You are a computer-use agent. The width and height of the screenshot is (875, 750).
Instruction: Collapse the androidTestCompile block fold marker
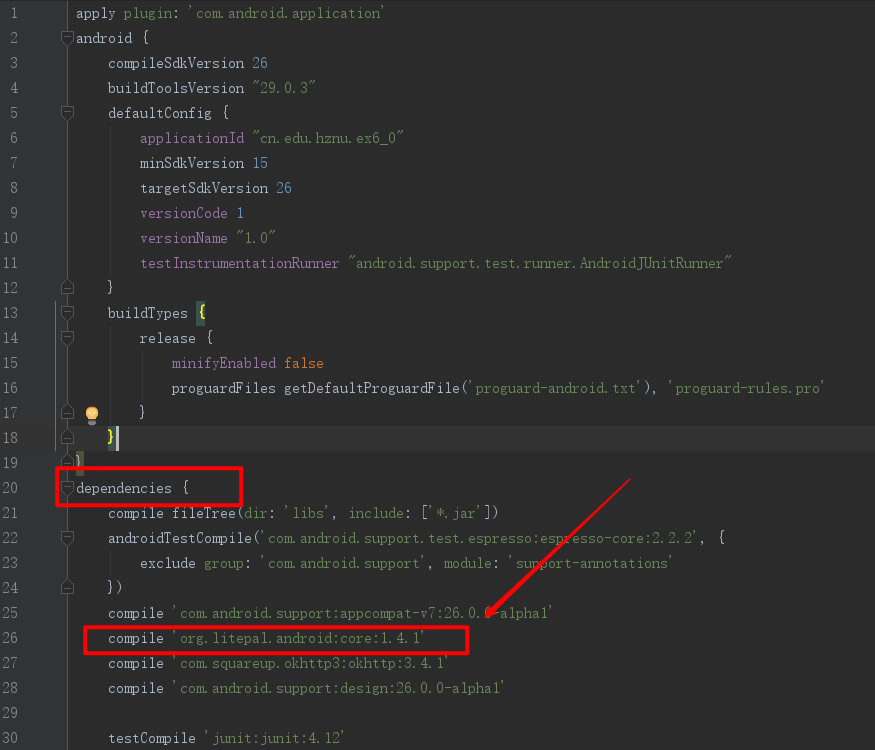[67, 537]
